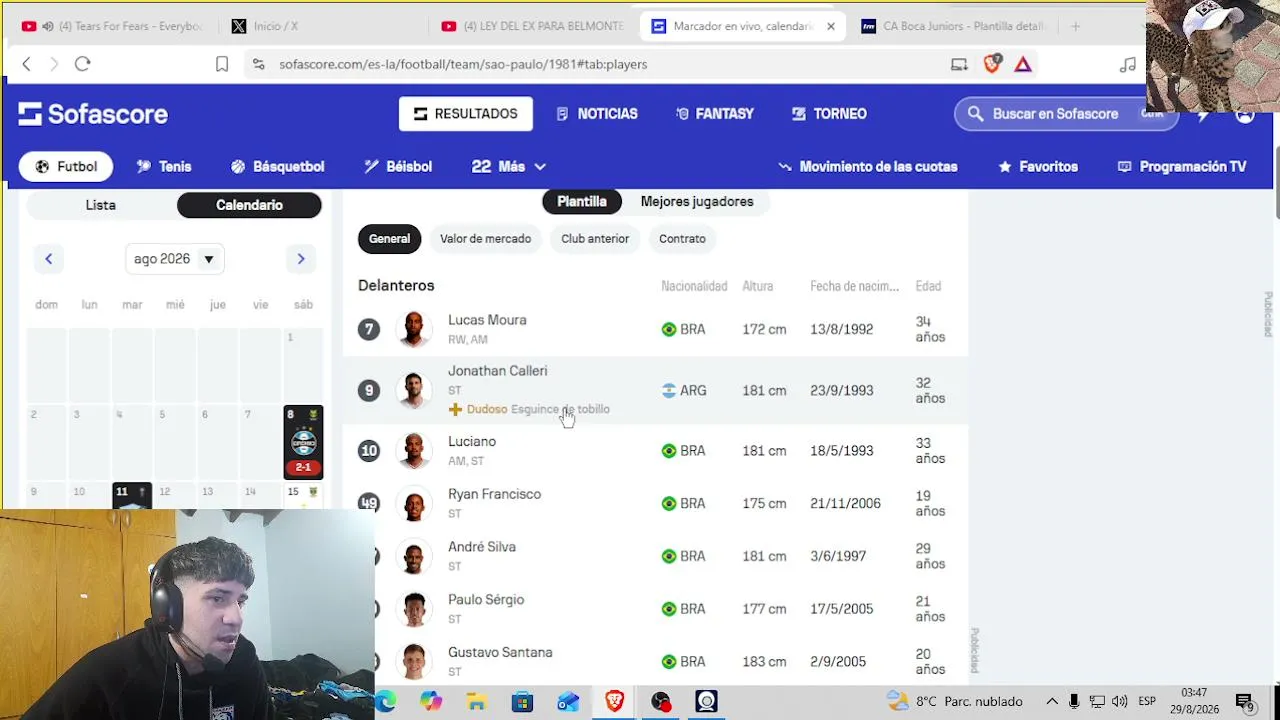Open the ago 2026 month dropdown

click(x=174, y=259)
